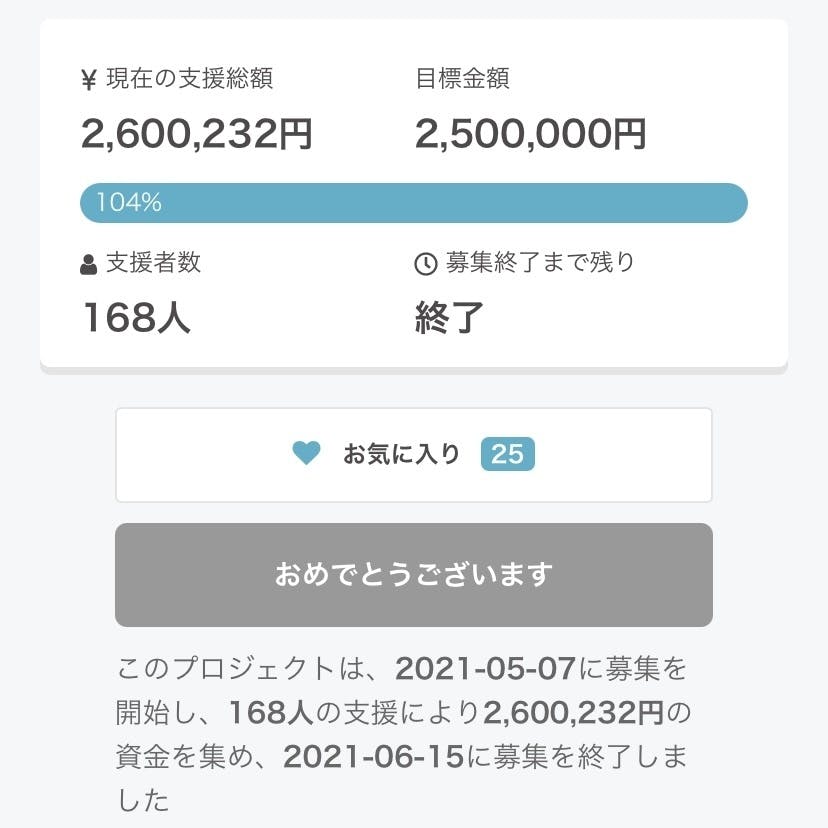Click the blue heart icon
The width and height of the screenshot is (828, 828).
coord(306,454)
